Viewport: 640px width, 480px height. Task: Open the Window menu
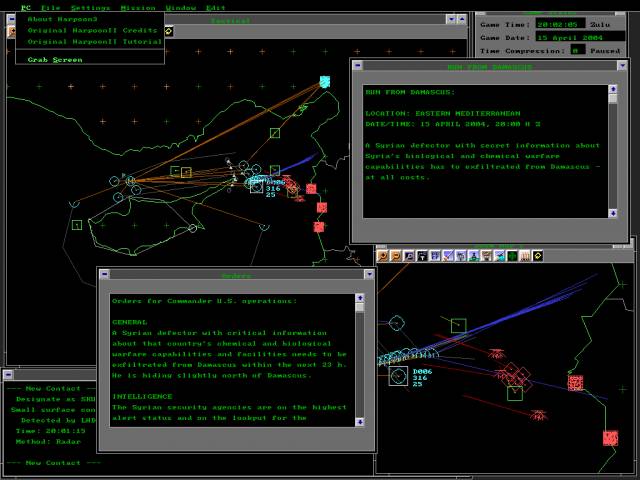(x=181, y=8)
